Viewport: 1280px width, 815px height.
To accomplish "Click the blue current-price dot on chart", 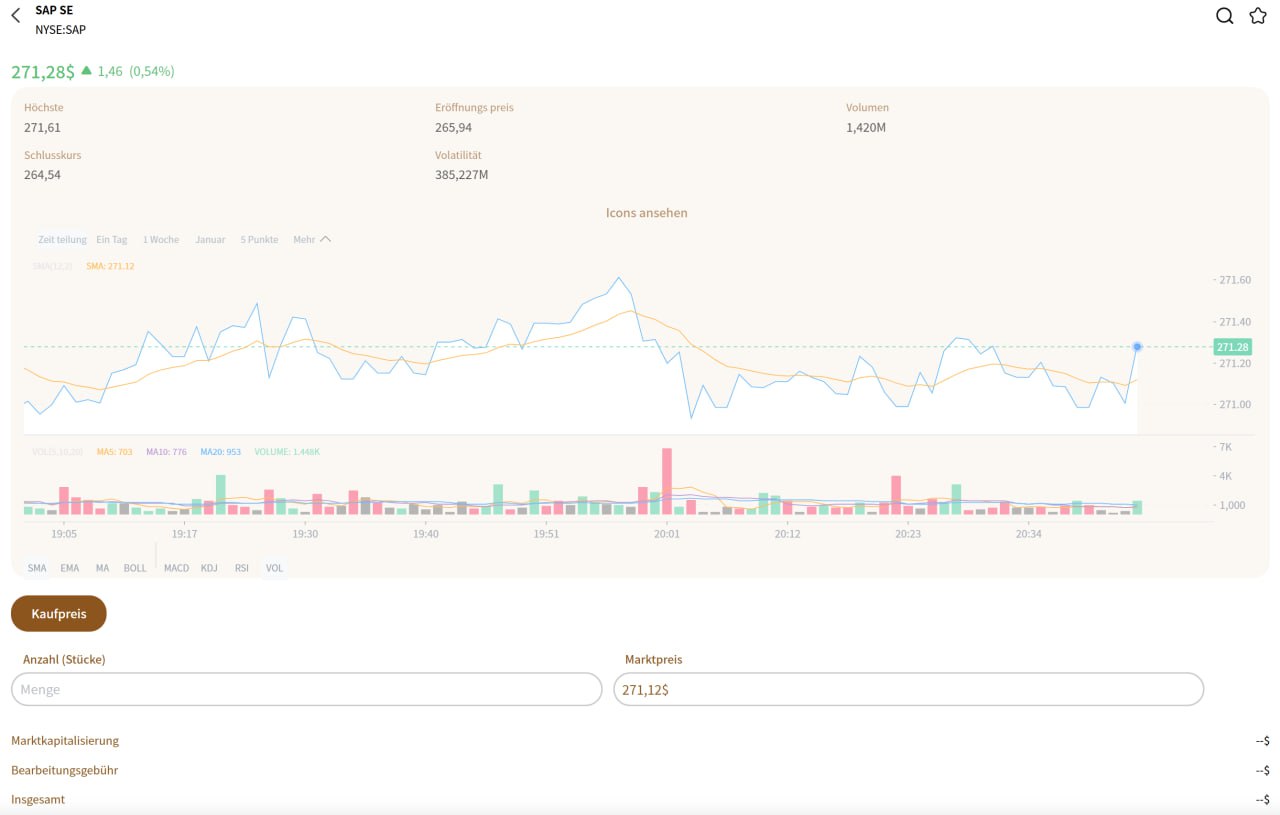I will coord(1137,347).
